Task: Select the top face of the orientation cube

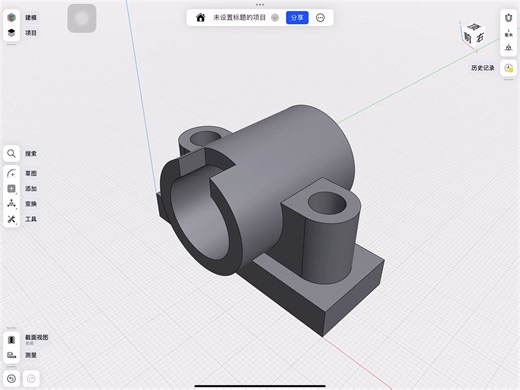Action: coord(474,27)
